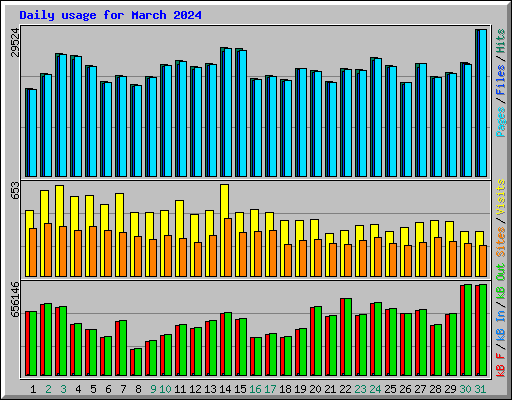Click day label 19 on the x-axis
The width and height of the screenshot is (512, 400).
pyautogui.click(x=300, y=389)
